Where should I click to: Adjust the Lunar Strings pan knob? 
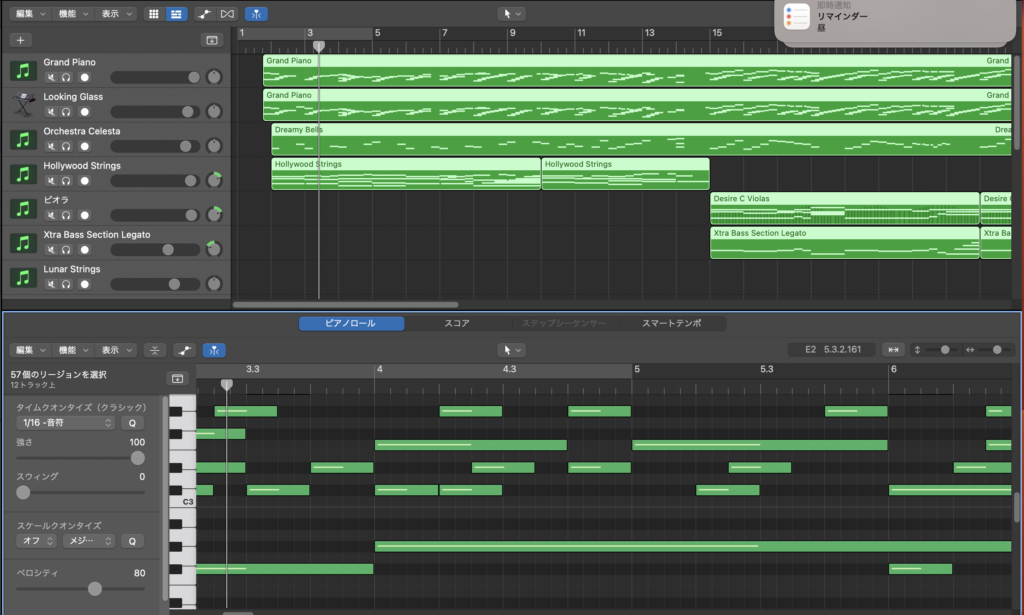pyautogui.click(x=214, y=283)
